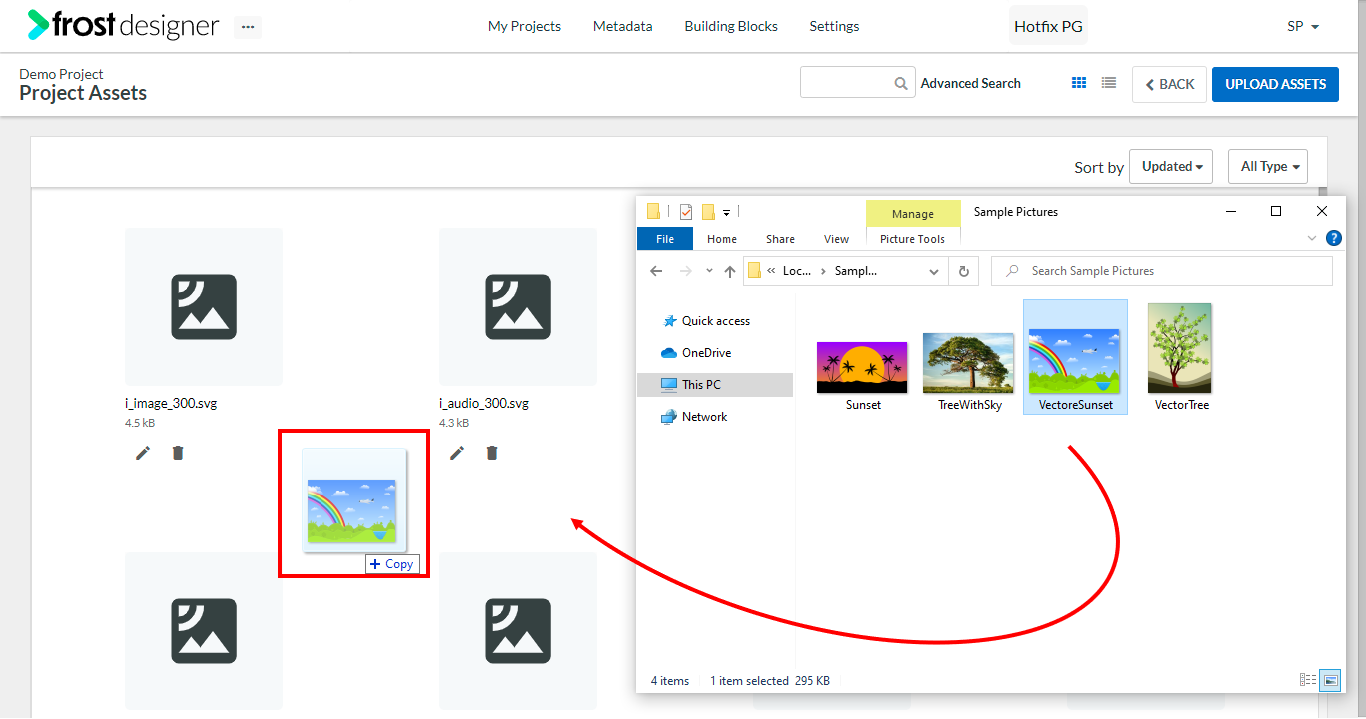Screen dimensions: 1366x719
Task: Click the Demo Project breadcrumb text
Action: click(x=61, y=74)
